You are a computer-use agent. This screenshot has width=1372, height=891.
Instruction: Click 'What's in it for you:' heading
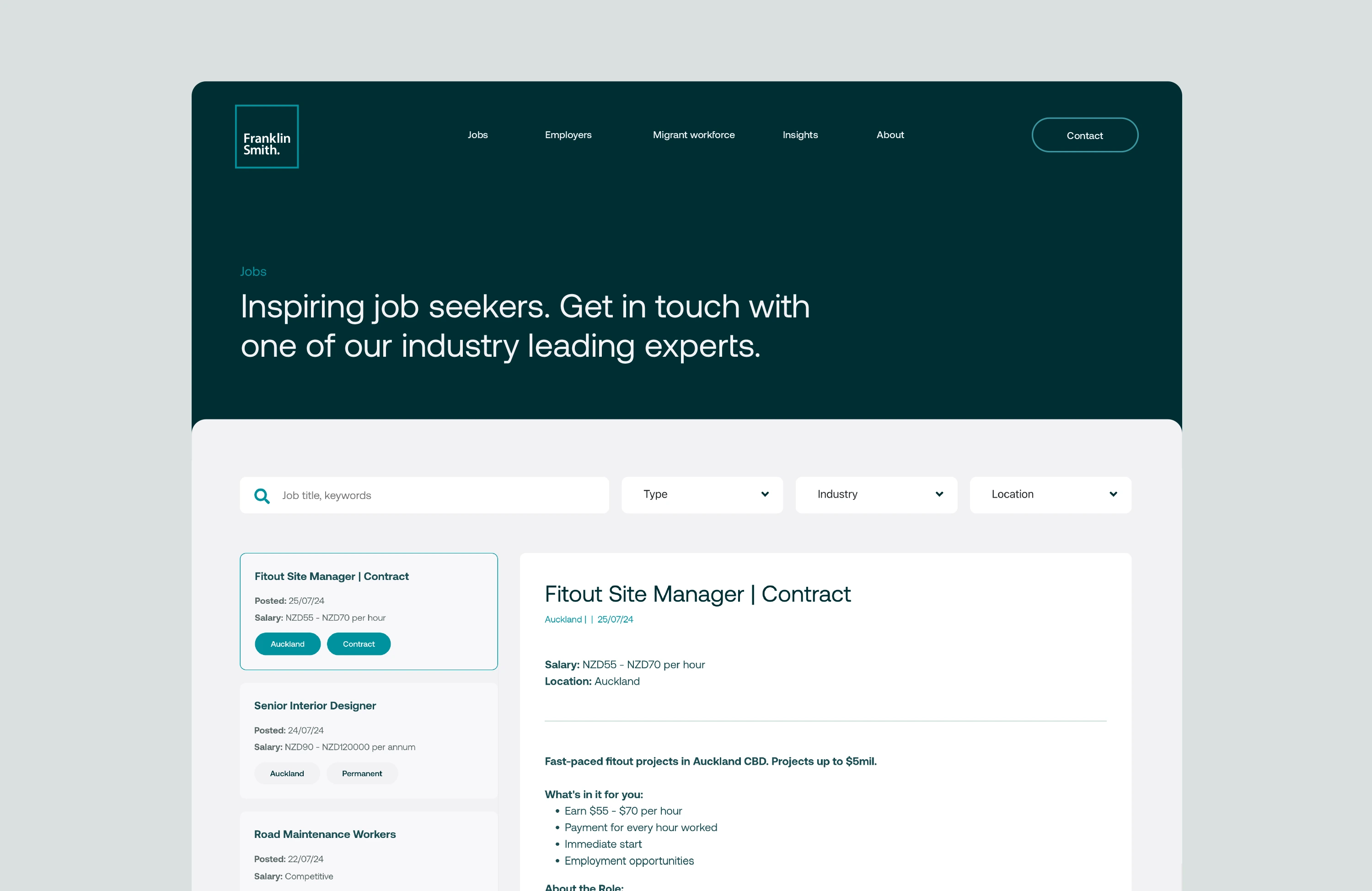click(x=594, y=794)
